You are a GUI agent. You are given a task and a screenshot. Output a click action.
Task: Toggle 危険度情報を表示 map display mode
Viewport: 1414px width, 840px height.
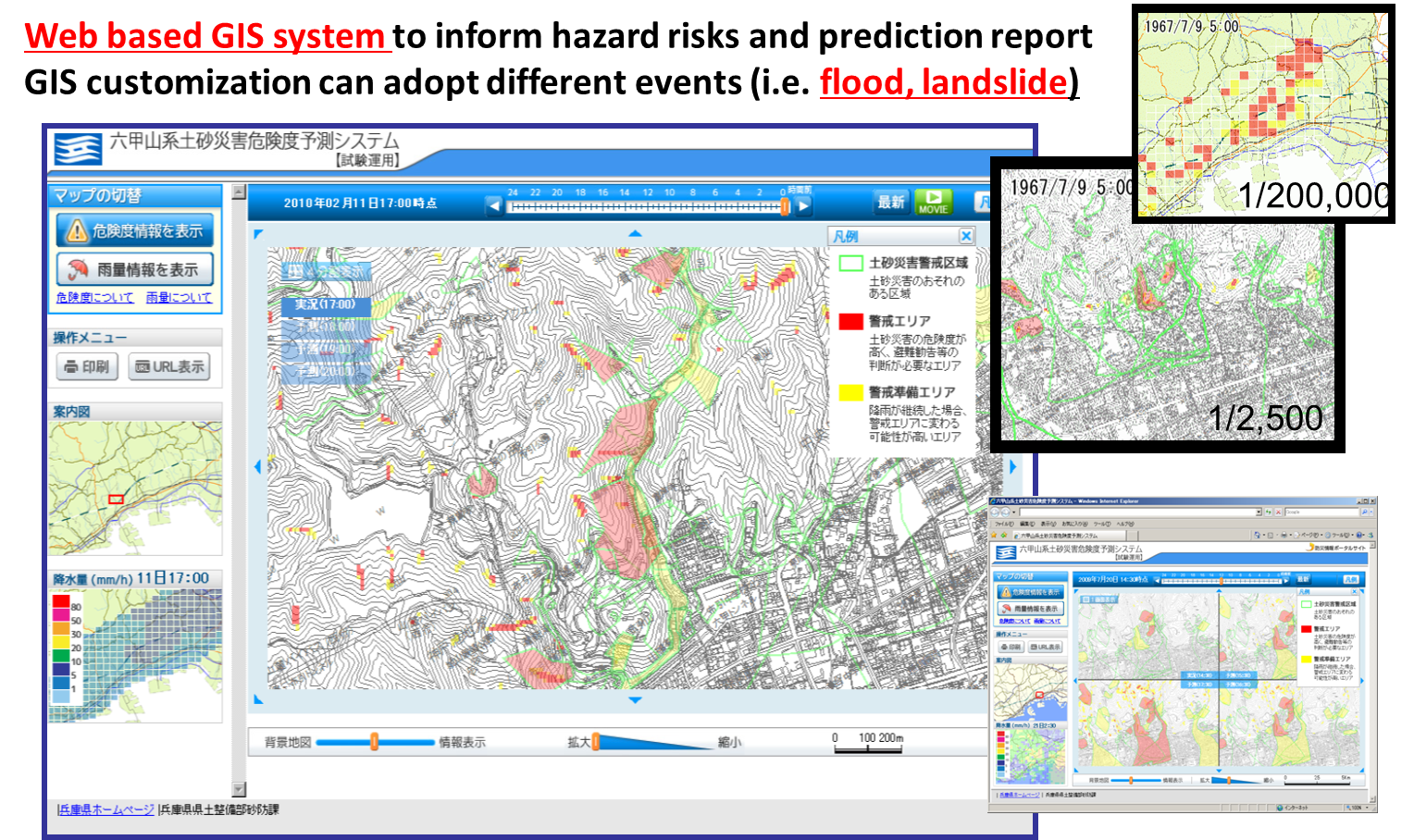pyautogui.click(x=134, y=230)
